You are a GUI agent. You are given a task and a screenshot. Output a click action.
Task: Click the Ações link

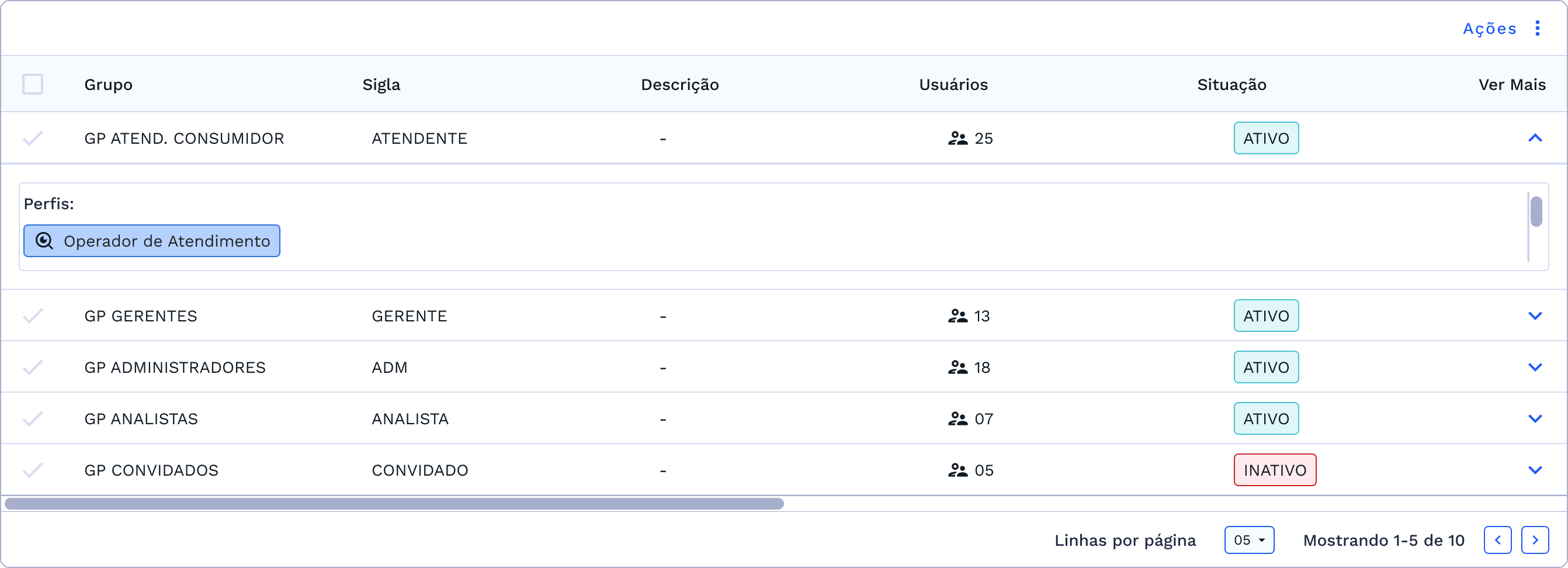[1489, 28]
